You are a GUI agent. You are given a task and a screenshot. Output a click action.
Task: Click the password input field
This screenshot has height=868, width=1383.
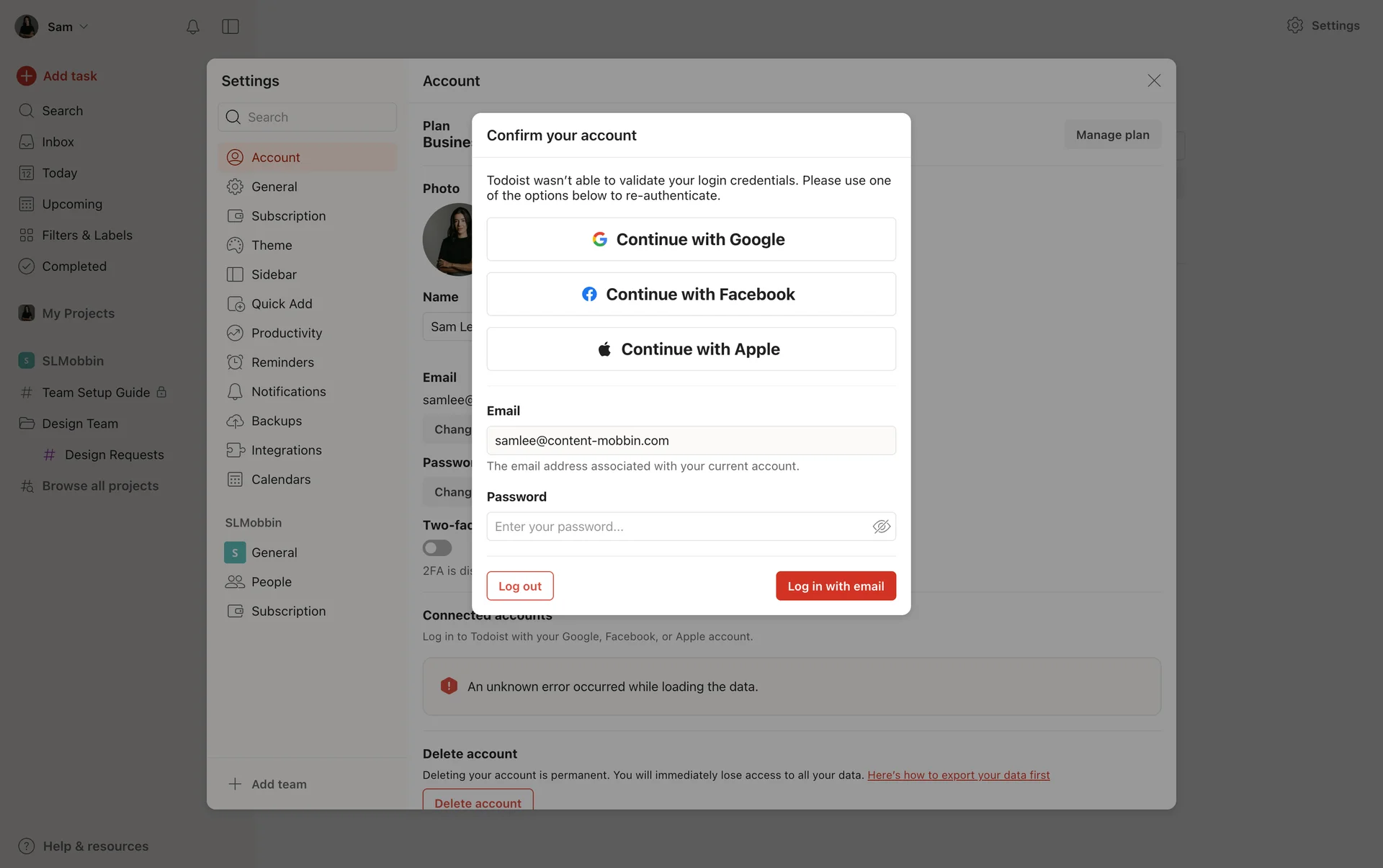pyautogui.click(x=677, y=527)
